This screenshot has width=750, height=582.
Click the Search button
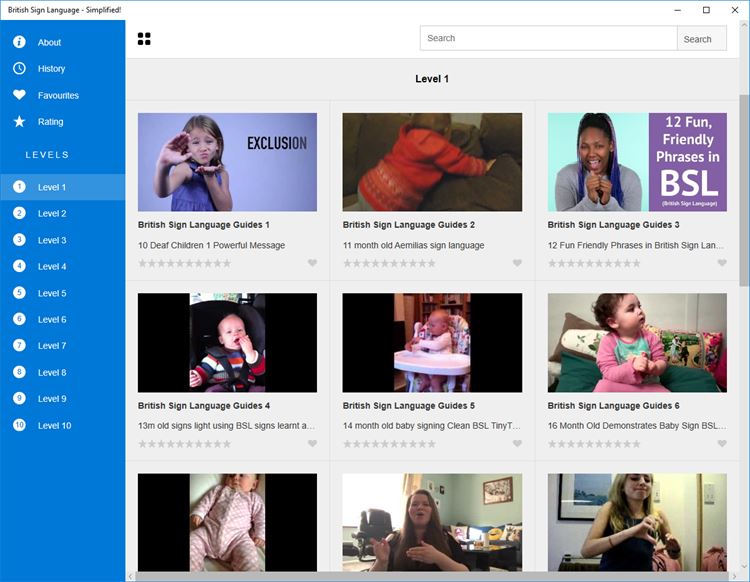point(702,39)
